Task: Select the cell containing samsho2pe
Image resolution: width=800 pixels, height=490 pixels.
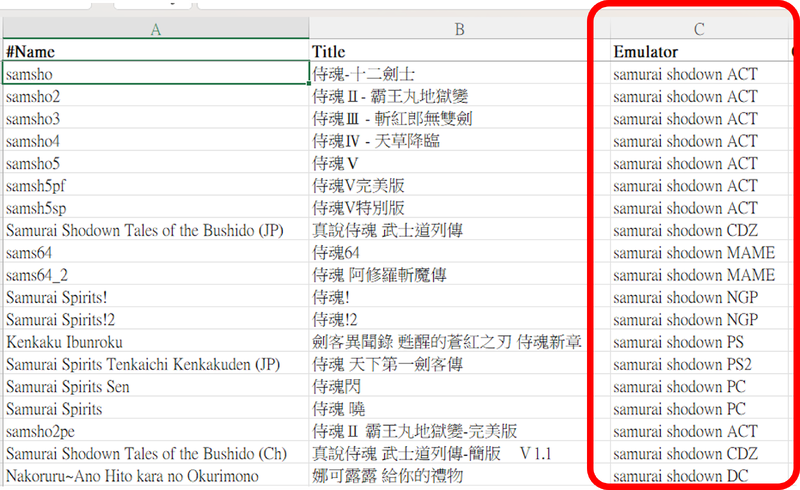Action: click(x=156, y=431)
